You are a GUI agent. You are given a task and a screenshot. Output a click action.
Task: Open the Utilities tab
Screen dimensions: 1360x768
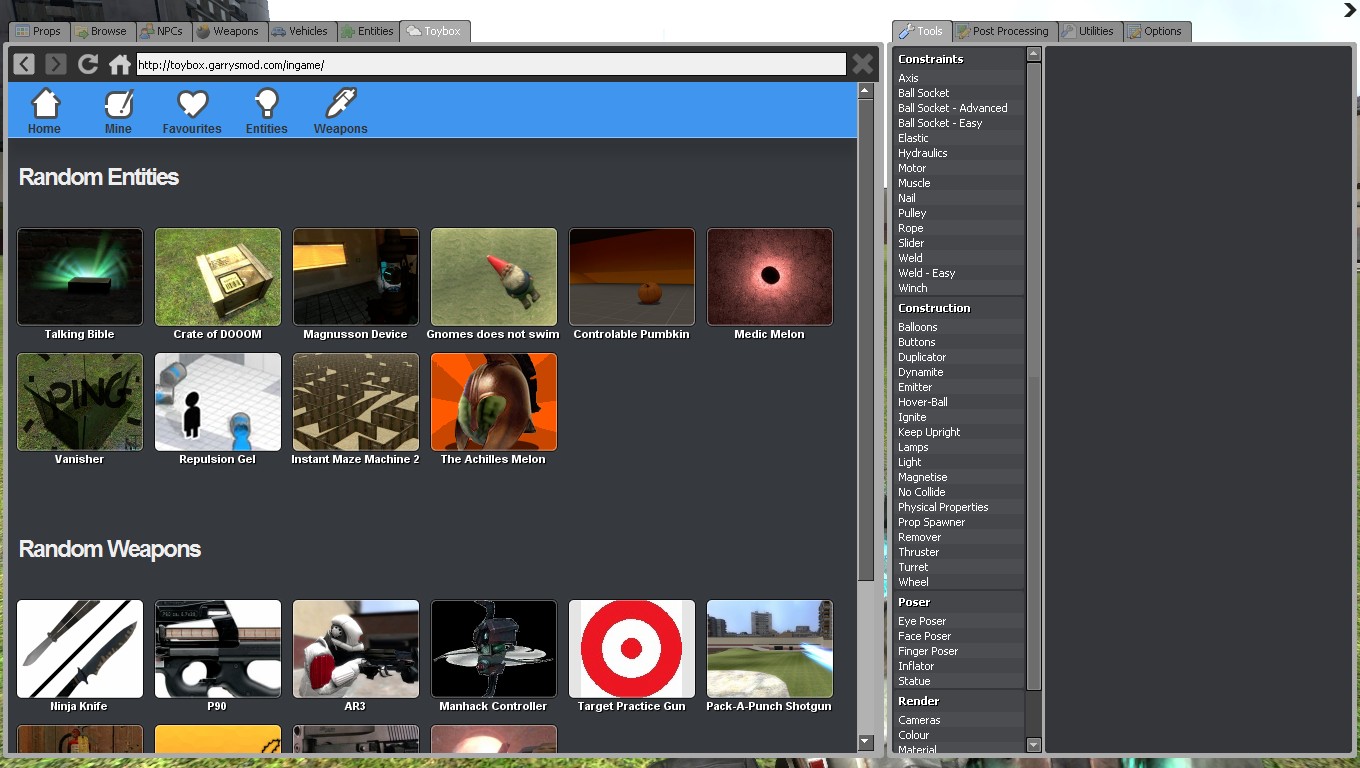coord(1089,31)
